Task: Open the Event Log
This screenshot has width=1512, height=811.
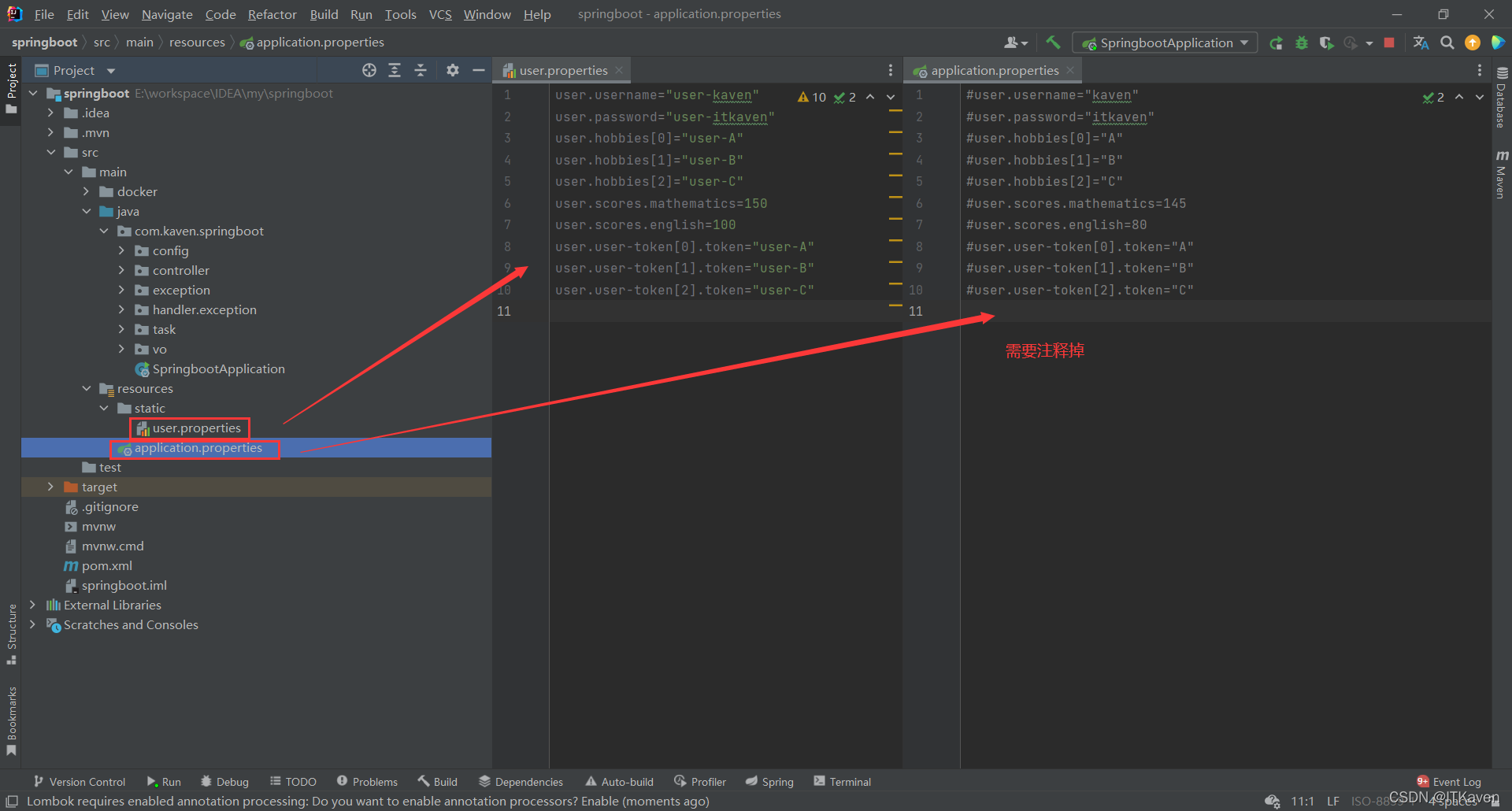Action: coord(1449,782)
